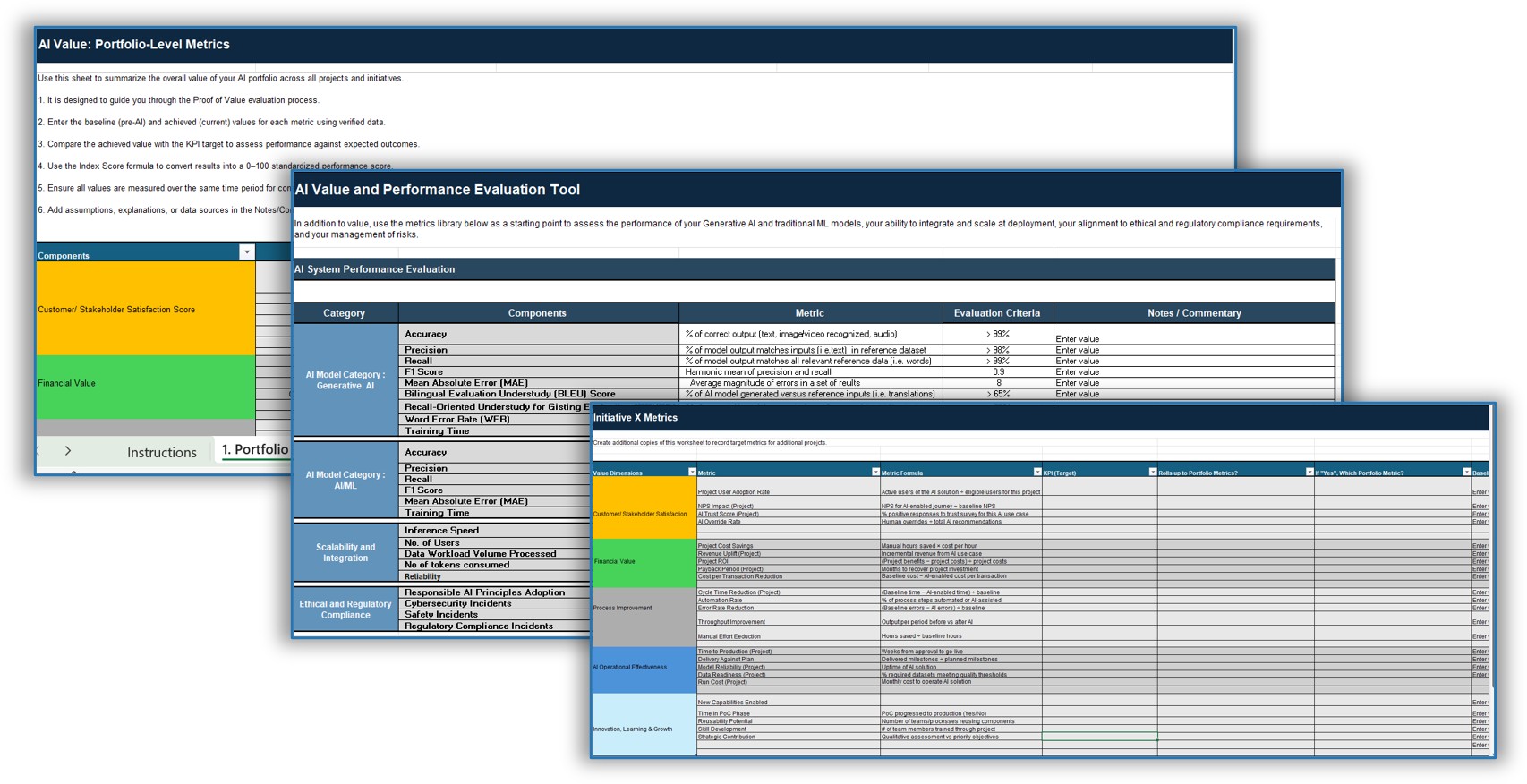Select Financial Value in Initiative X sheet
Viewport: 1527px width, 784px height.
pos(644,563)
